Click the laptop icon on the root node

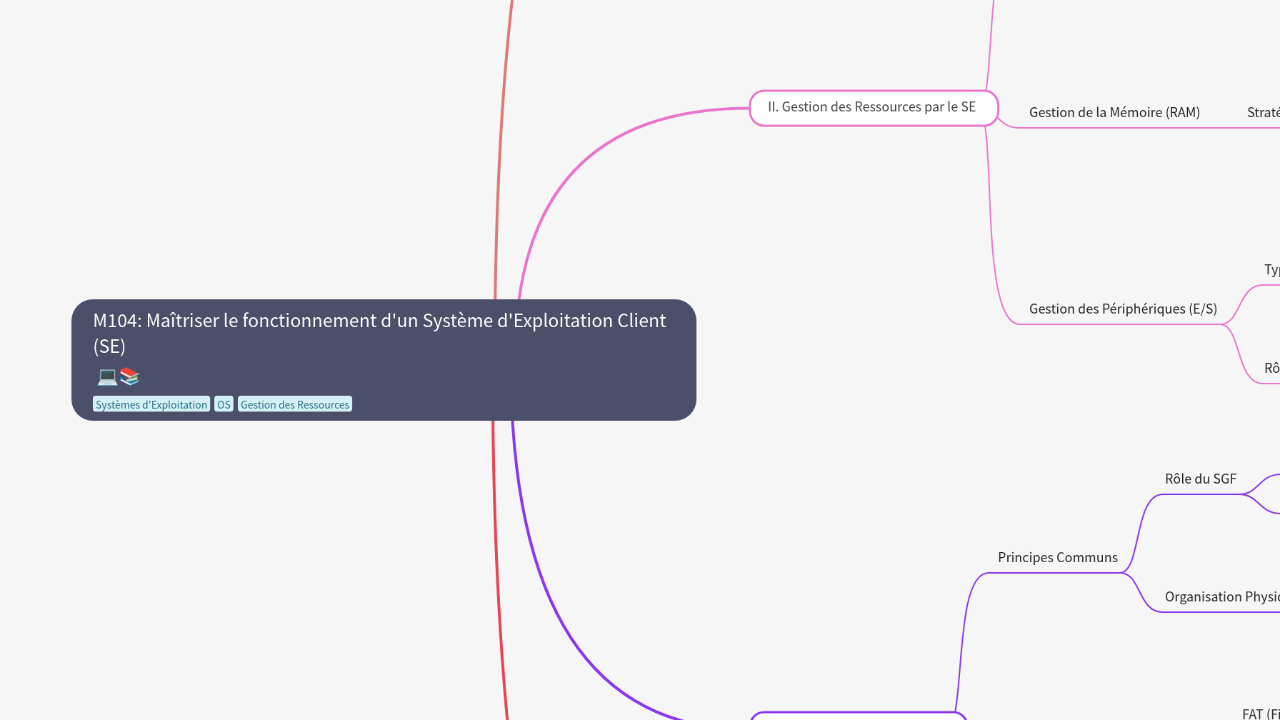pyautogui.click(x=106, y=377)
